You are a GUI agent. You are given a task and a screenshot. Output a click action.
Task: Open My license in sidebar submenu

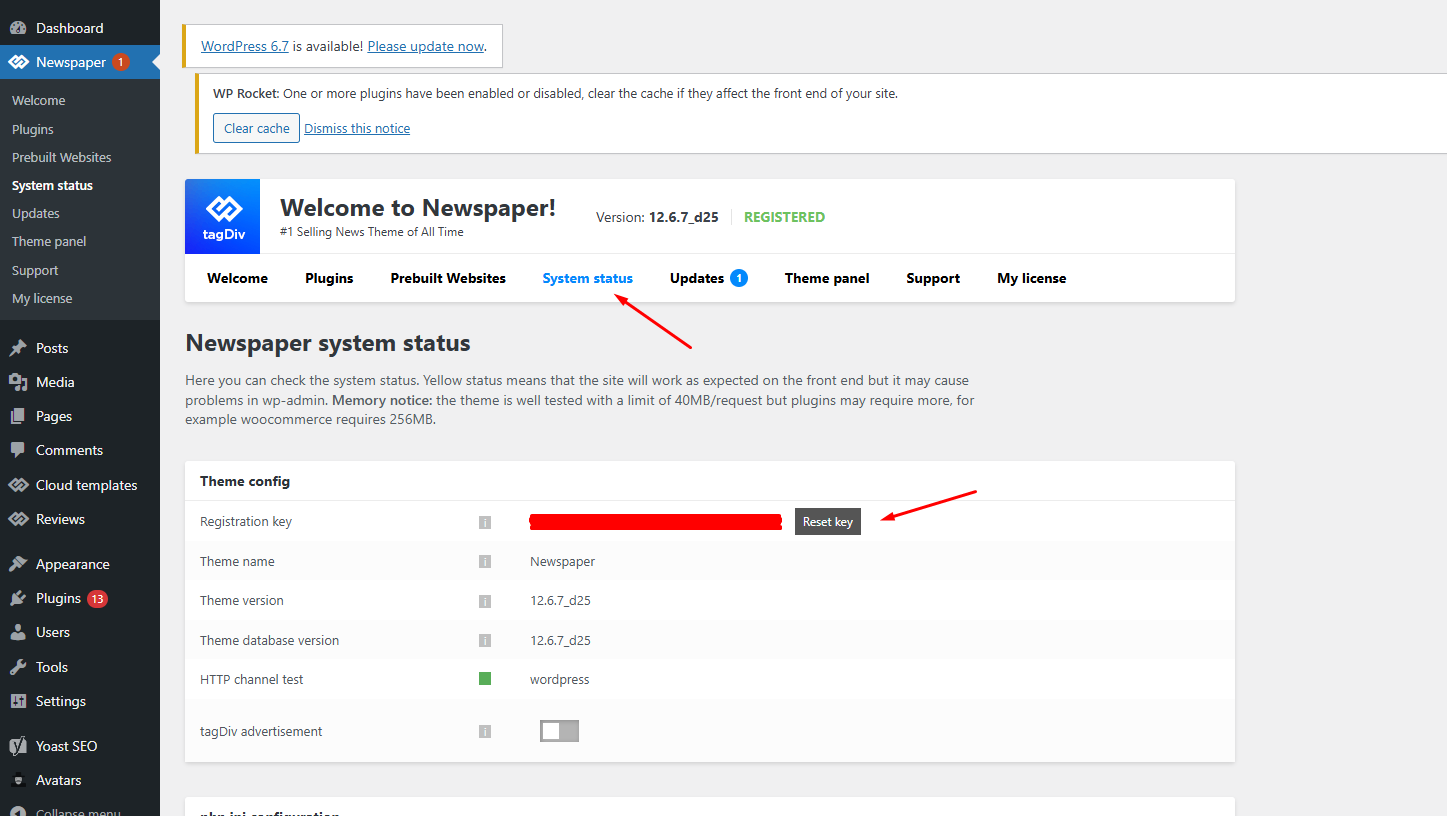point(42,298)
